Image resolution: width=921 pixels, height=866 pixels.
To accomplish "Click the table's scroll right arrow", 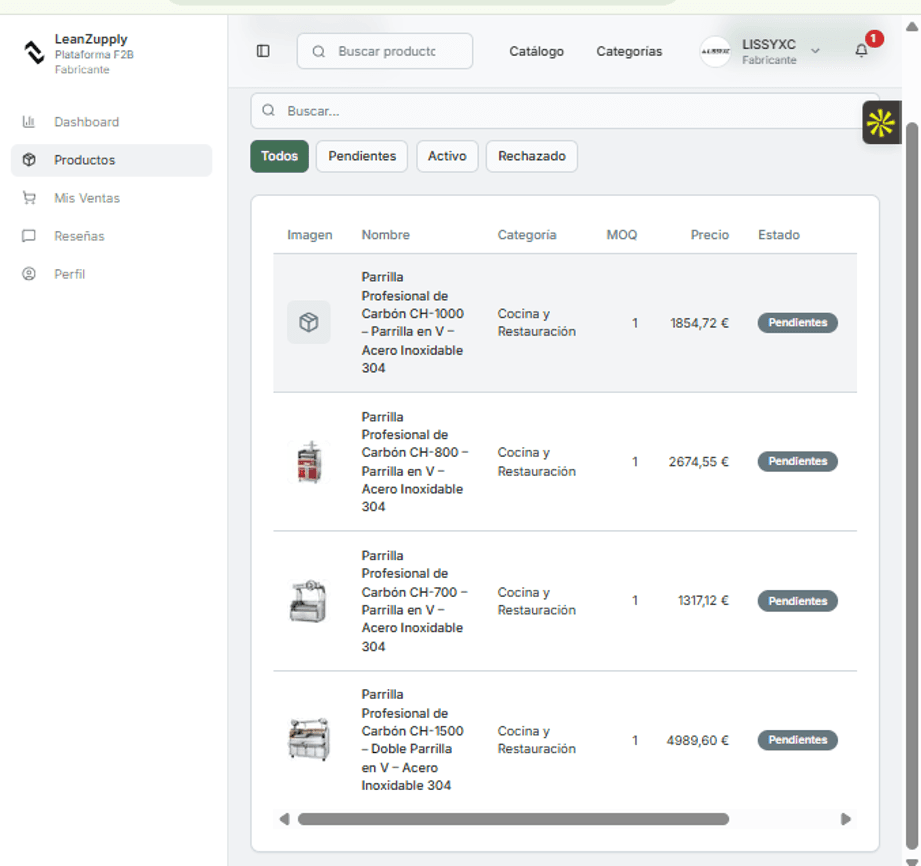I will click(846, 819).
